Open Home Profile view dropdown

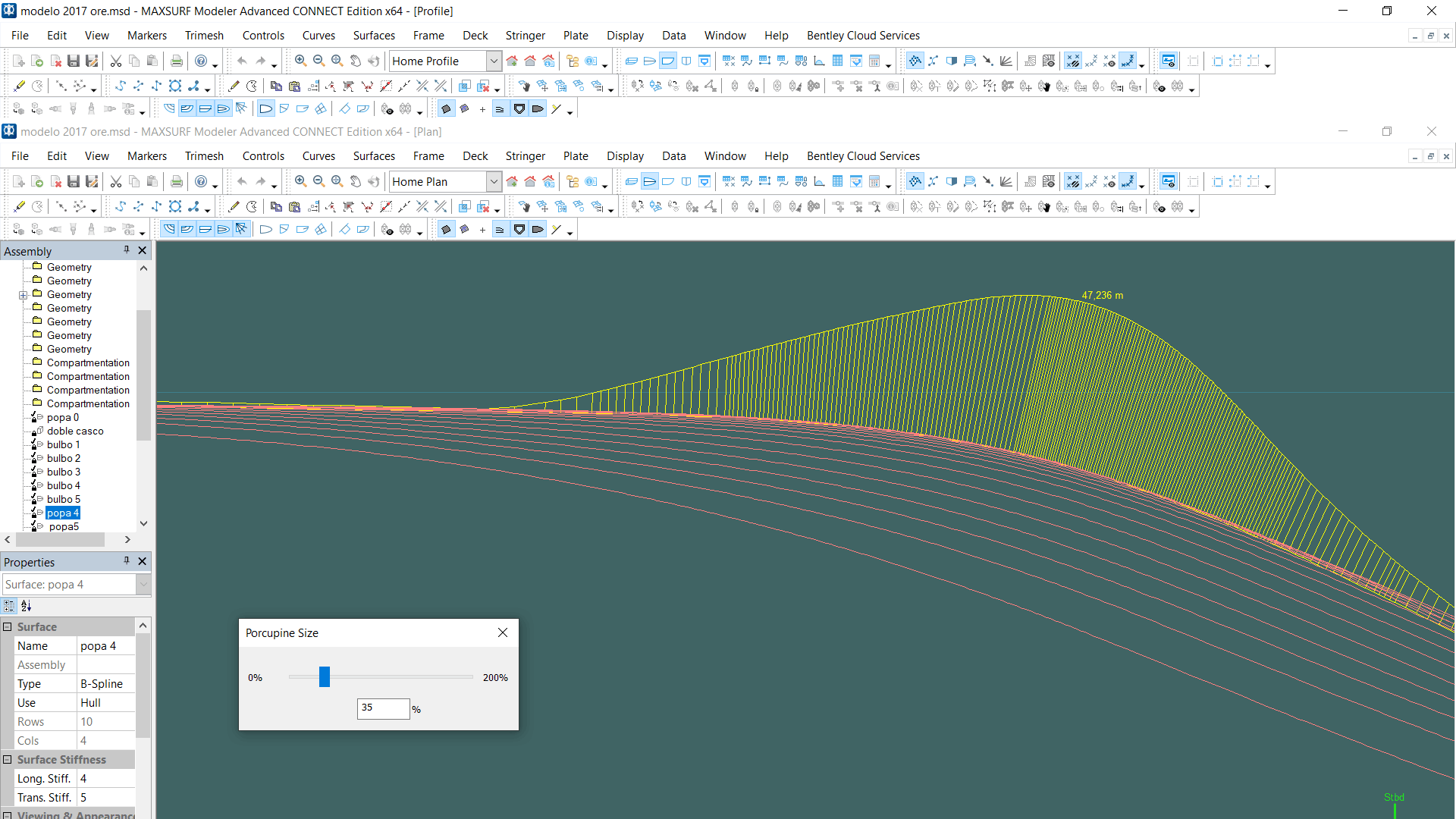pyautogui.click(x=494, y=61)
